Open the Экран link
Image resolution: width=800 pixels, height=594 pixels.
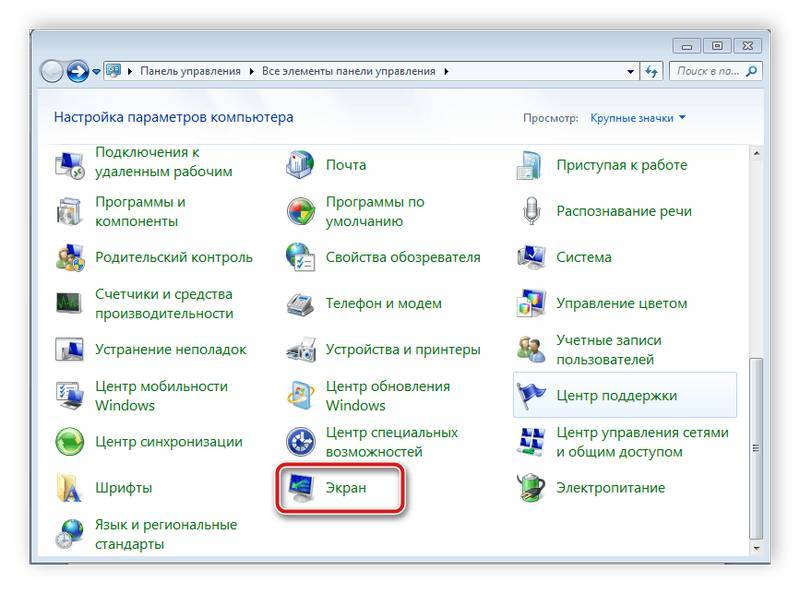coord(346,488)
